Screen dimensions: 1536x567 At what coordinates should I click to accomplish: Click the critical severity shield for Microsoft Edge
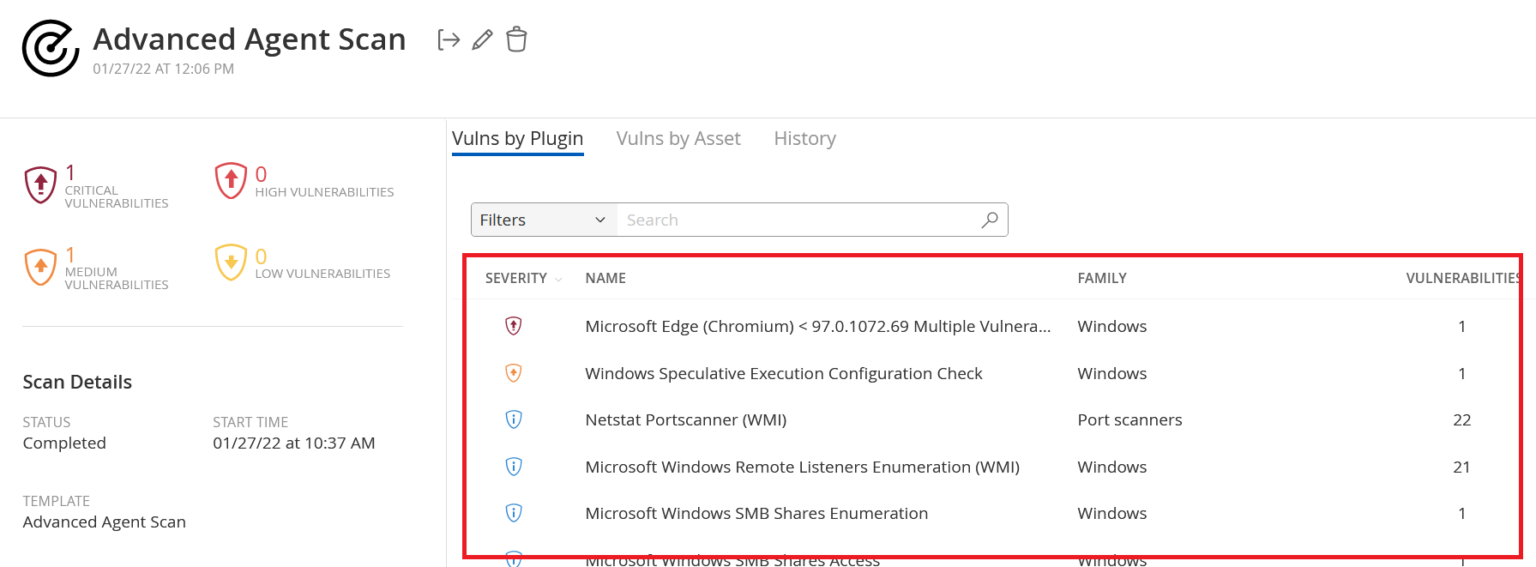tap(514, 326)
